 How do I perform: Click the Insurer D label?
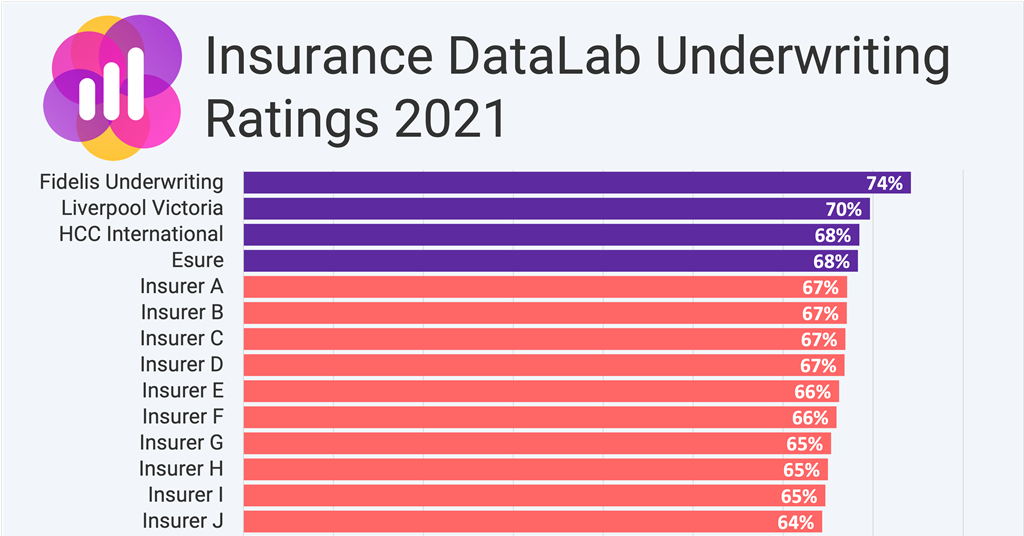pos(181,365)
